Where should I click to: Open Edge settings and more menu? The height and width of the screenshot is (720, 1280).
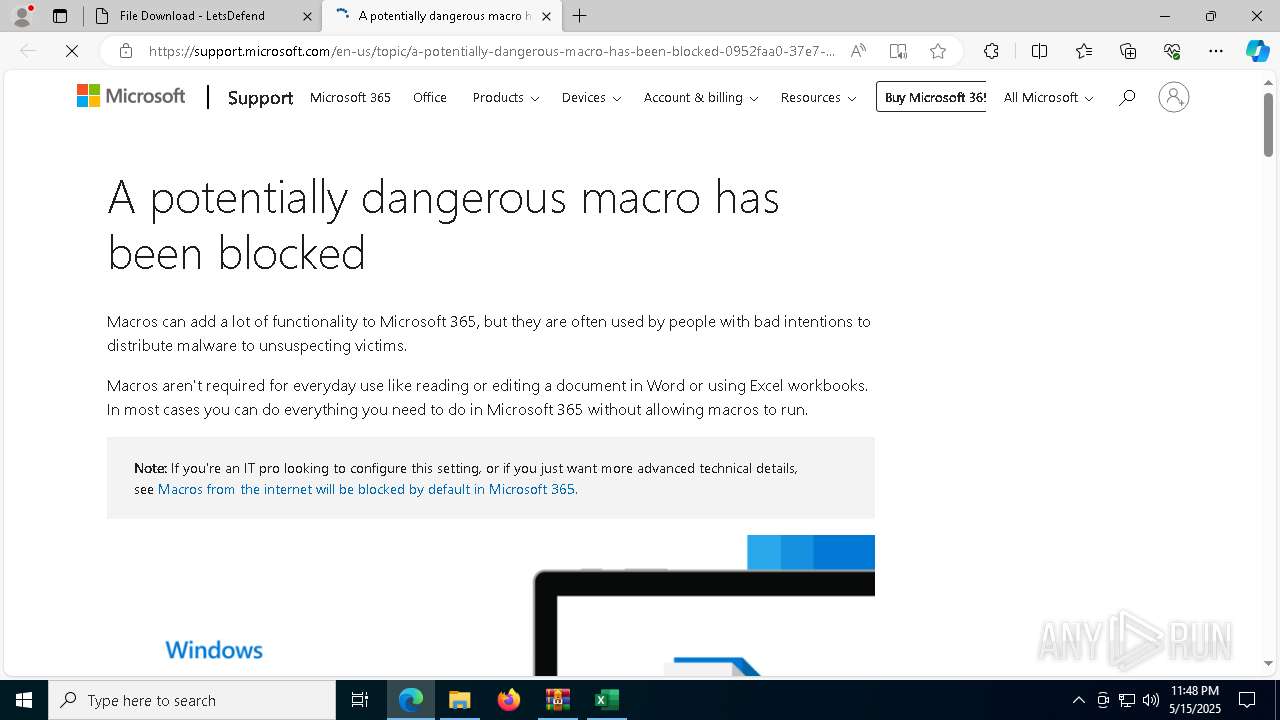tap(1216, 51)
